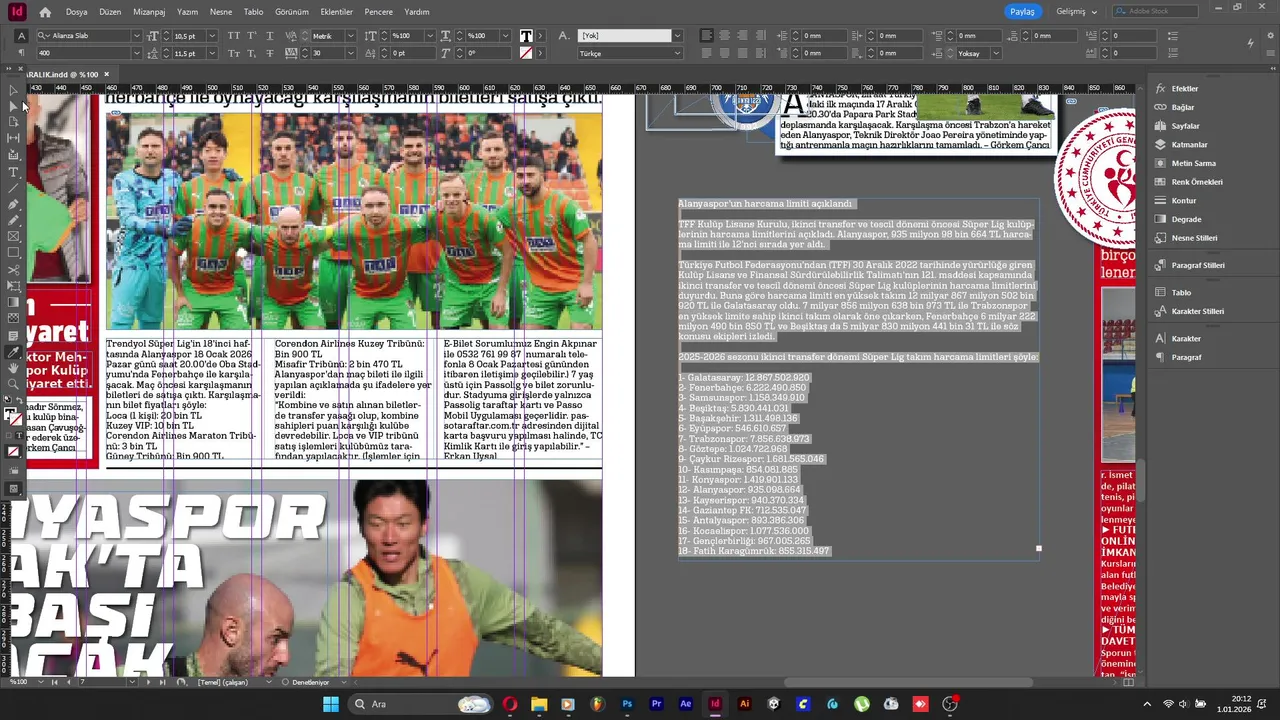Open the Degrade panel
Viewport: 1280px width, 720px height.
coord(1186,219)
